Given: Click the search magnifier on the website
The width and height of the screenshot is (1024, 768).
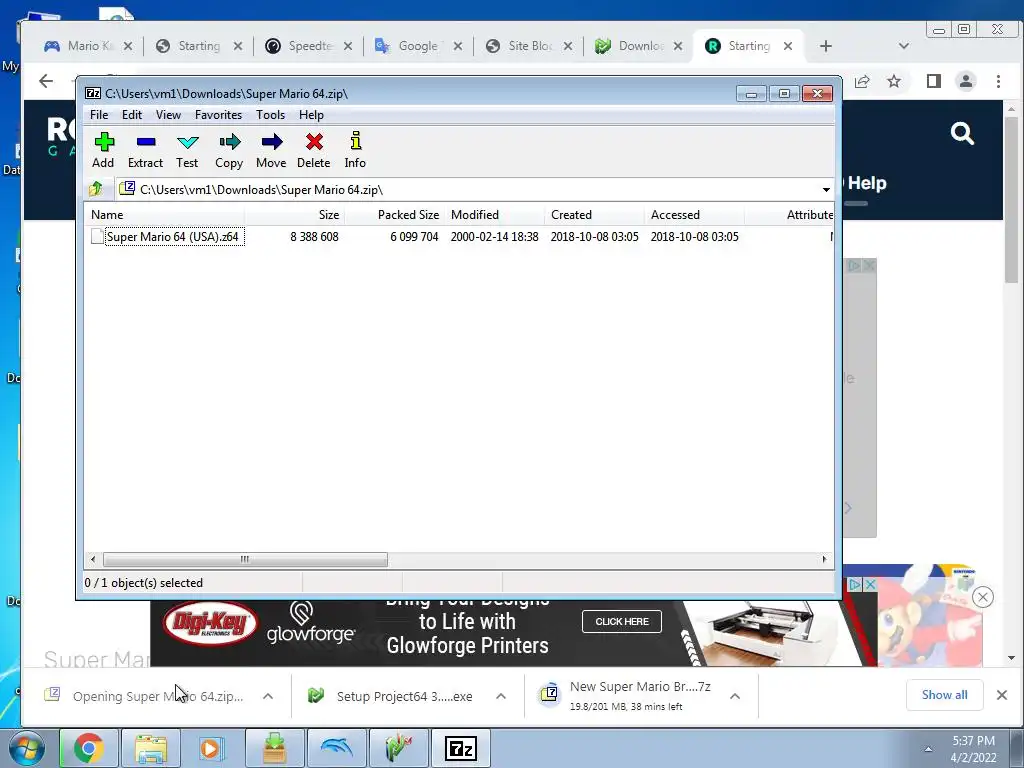Looking at the screenshot, I should 962,133.
